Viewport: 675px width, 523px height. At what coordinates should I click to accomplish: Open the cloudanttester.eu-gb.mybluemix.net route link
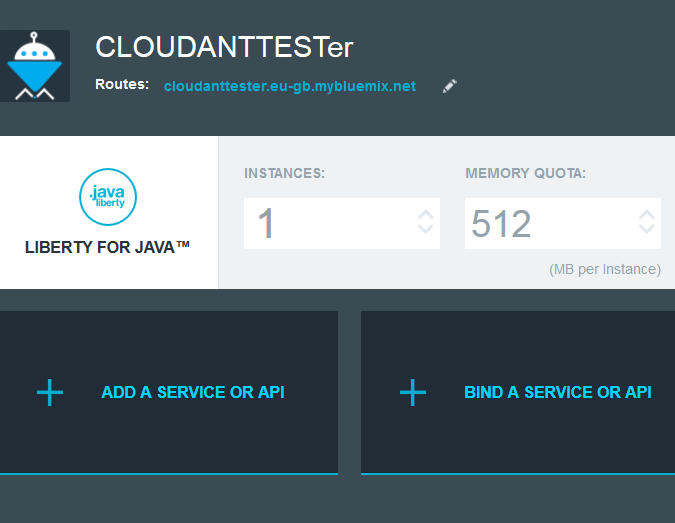coord(290,86)
